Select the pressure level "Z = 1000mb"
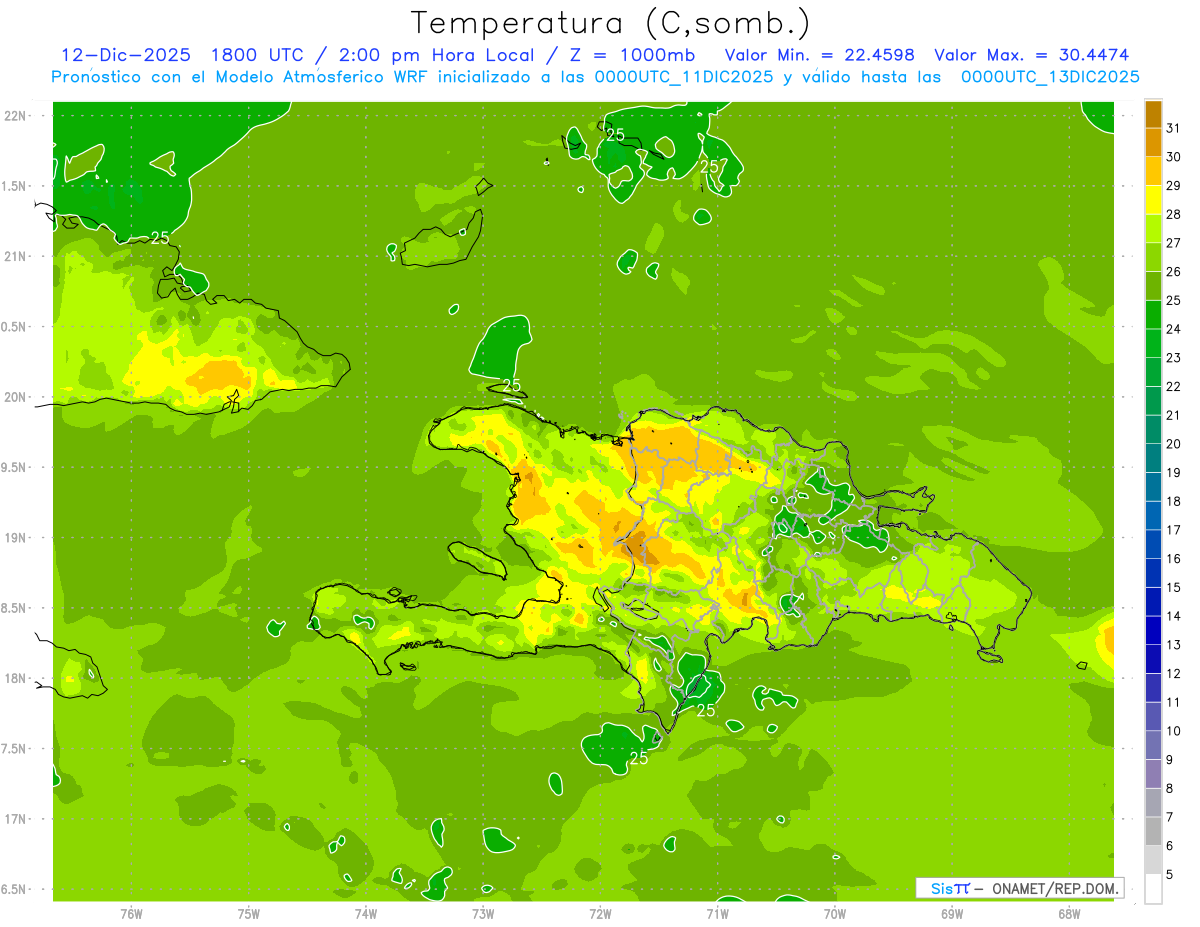The image size is (1200, 927). (x=634, y=55)
